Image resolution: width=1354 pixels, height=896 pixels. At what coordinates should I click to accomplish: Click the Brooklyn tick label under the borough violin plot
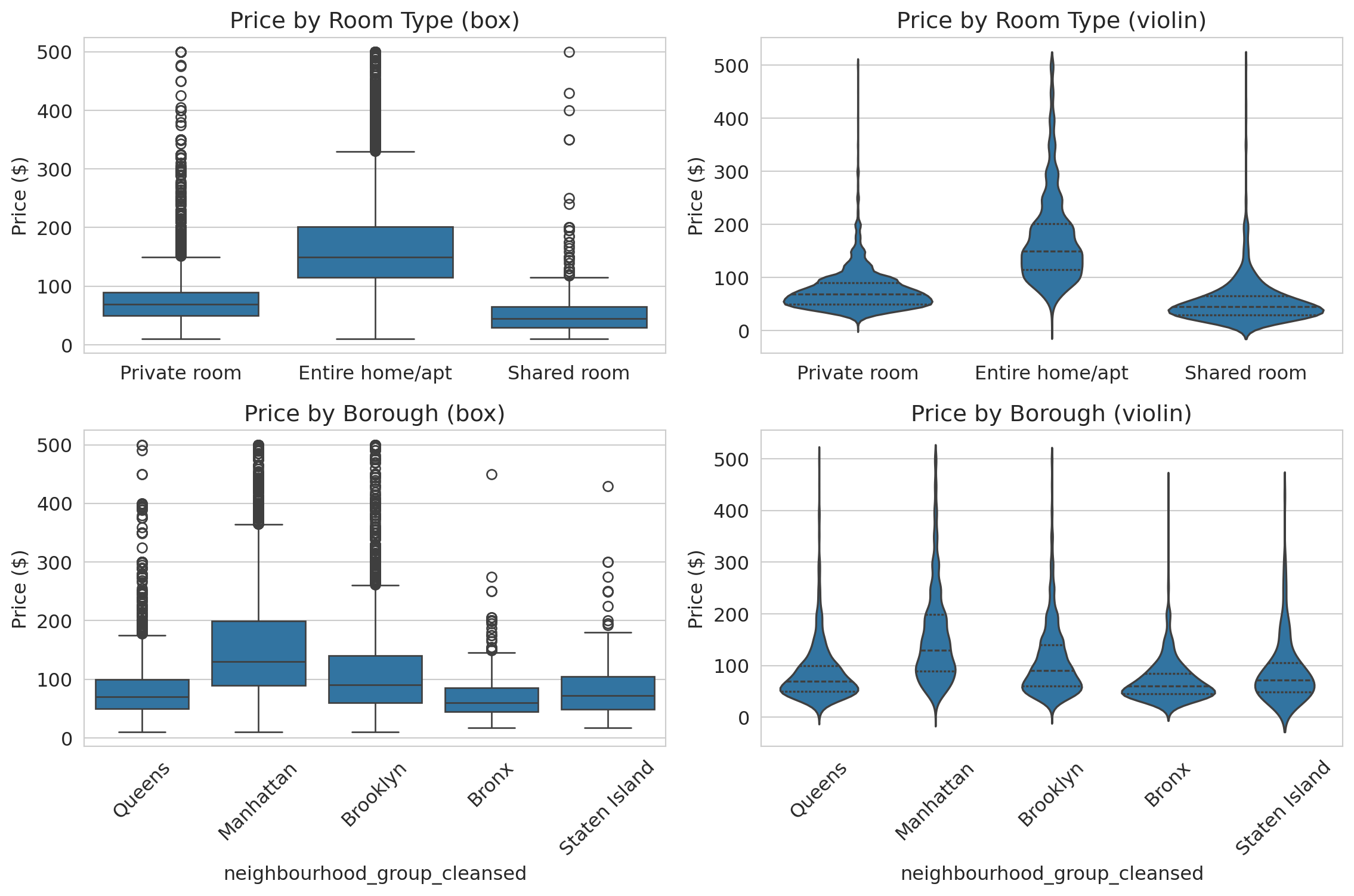coord(1050,795)
